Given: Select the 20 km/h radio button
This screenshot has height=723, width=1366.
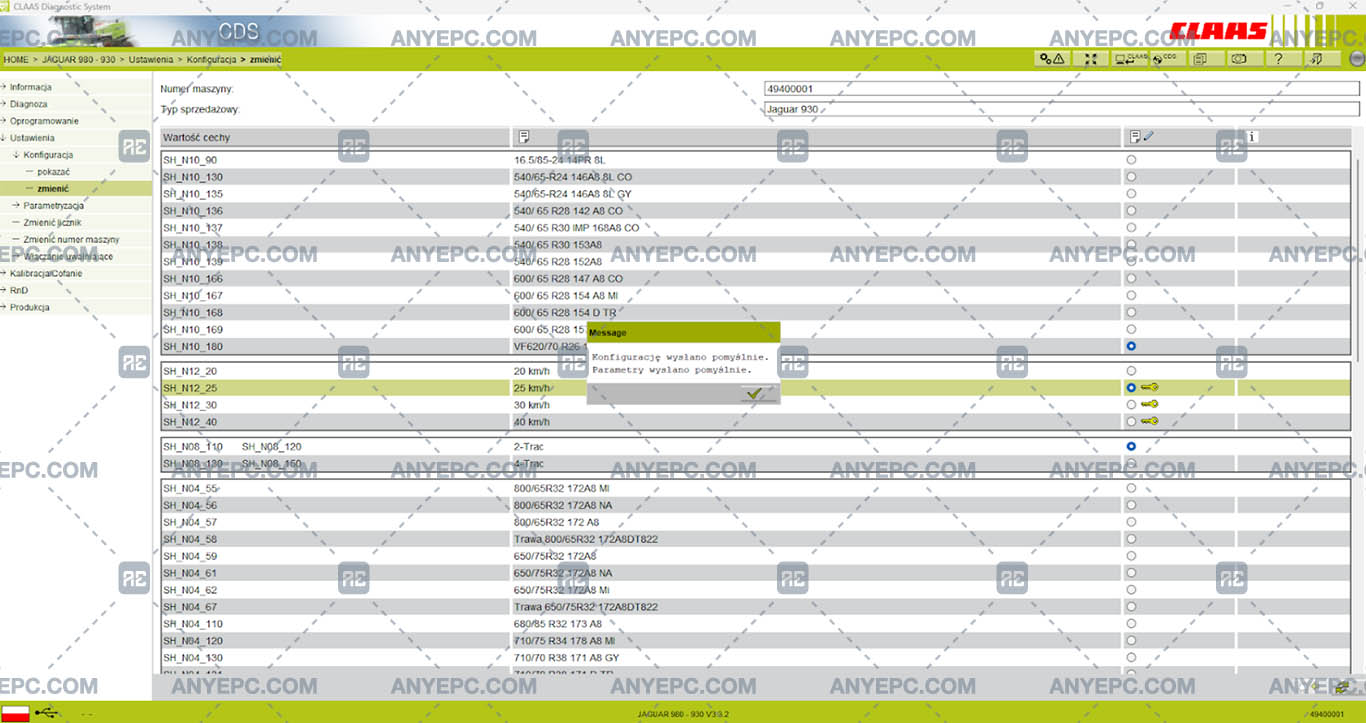Looking at the screenshot, I should (x=1131, y=370).
